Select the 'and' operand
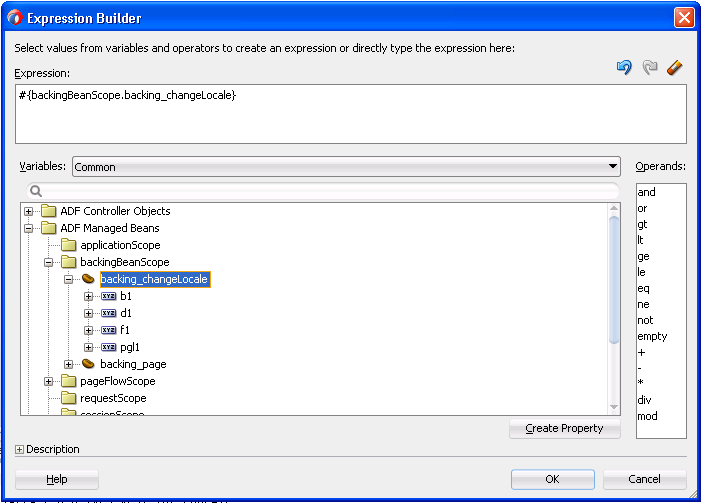701x503 pixels. 646,192
